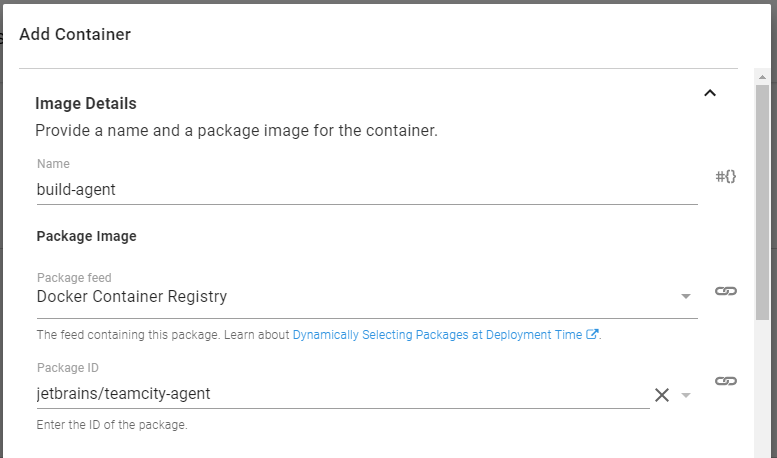777x458 pixels.
Task: Click the external link icon after Deployment Time
Action: 592,335
